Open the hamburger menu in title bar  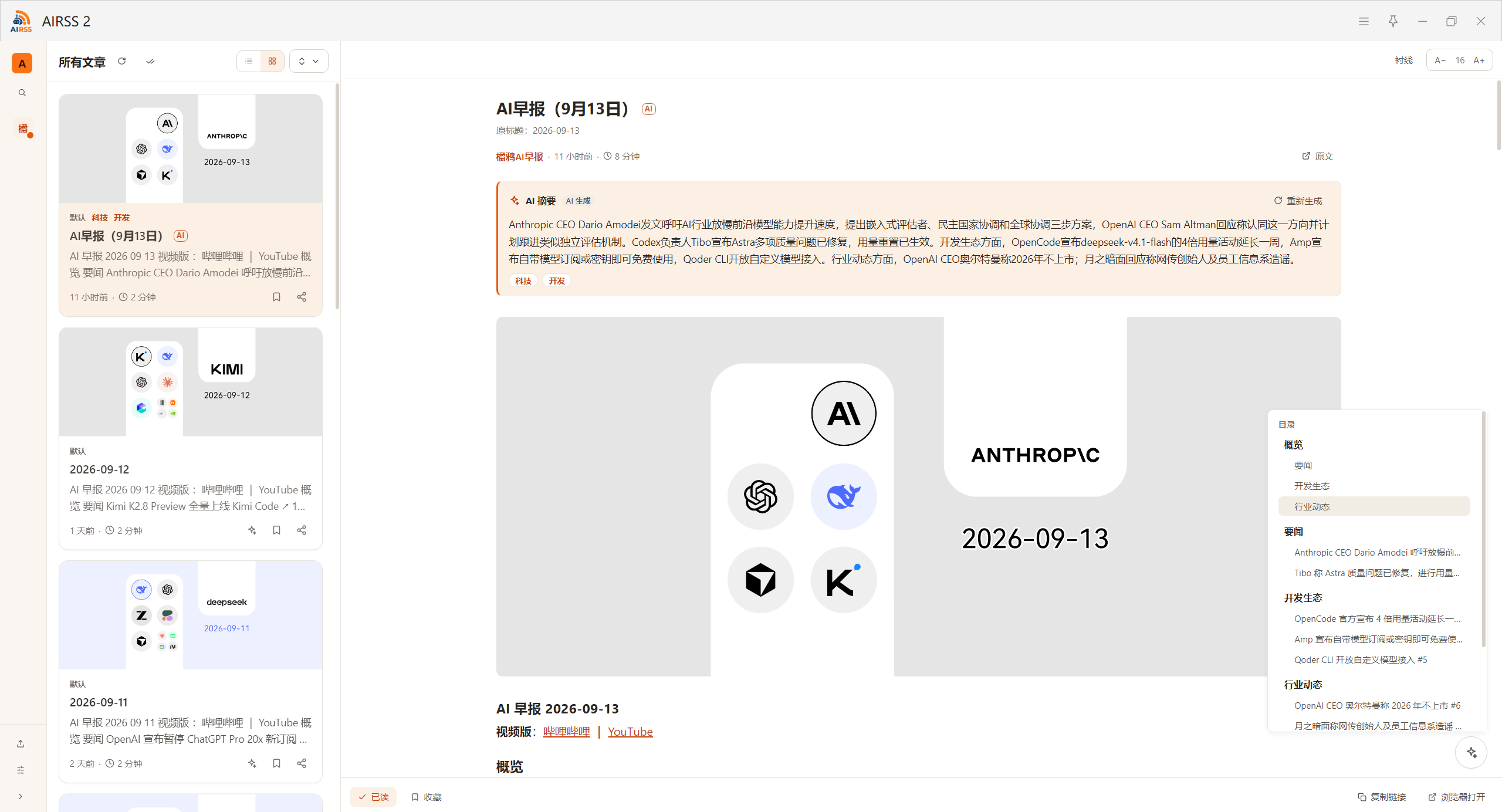point(1364,21)
